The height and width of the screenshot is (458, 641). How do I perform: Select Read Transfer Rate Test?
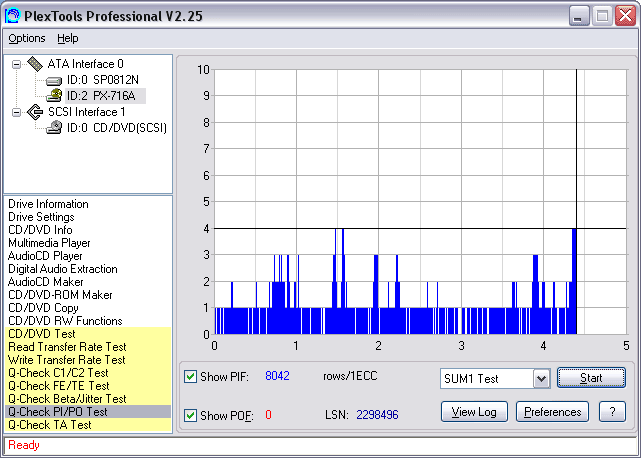point(88,347)
